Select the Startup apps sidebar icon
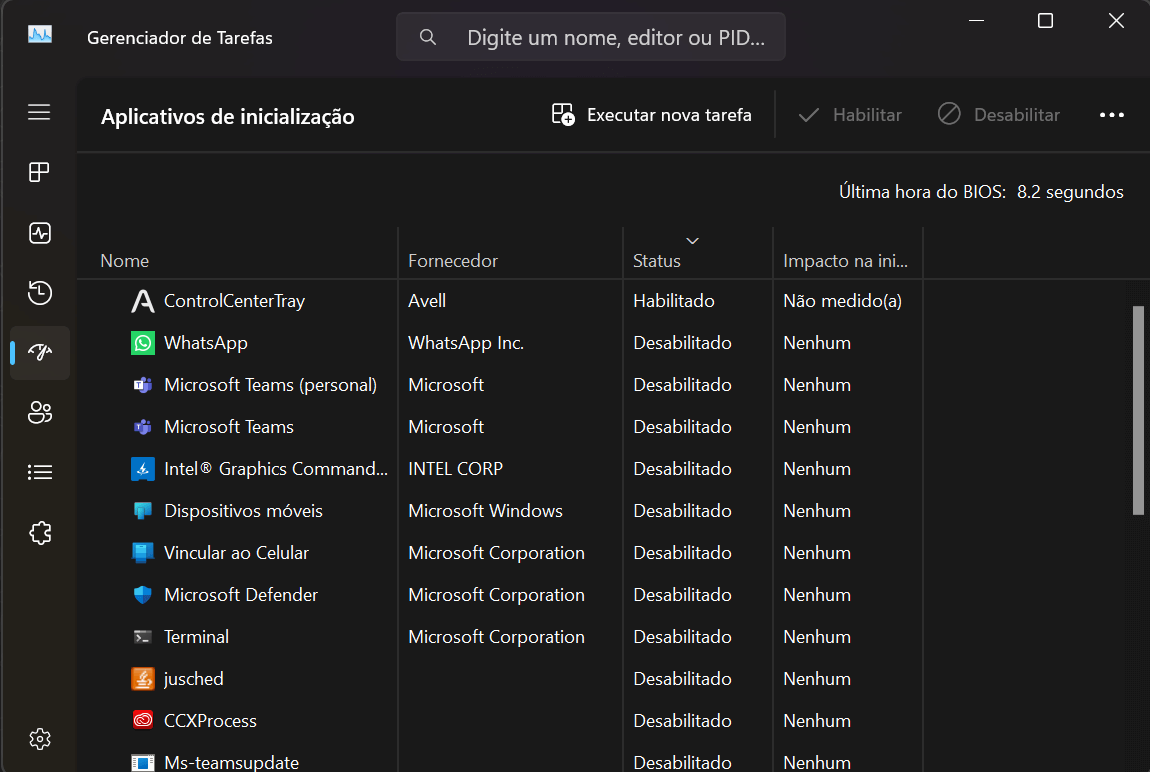Viewport: 1150px width, 772px height. [x=39, y=352]
